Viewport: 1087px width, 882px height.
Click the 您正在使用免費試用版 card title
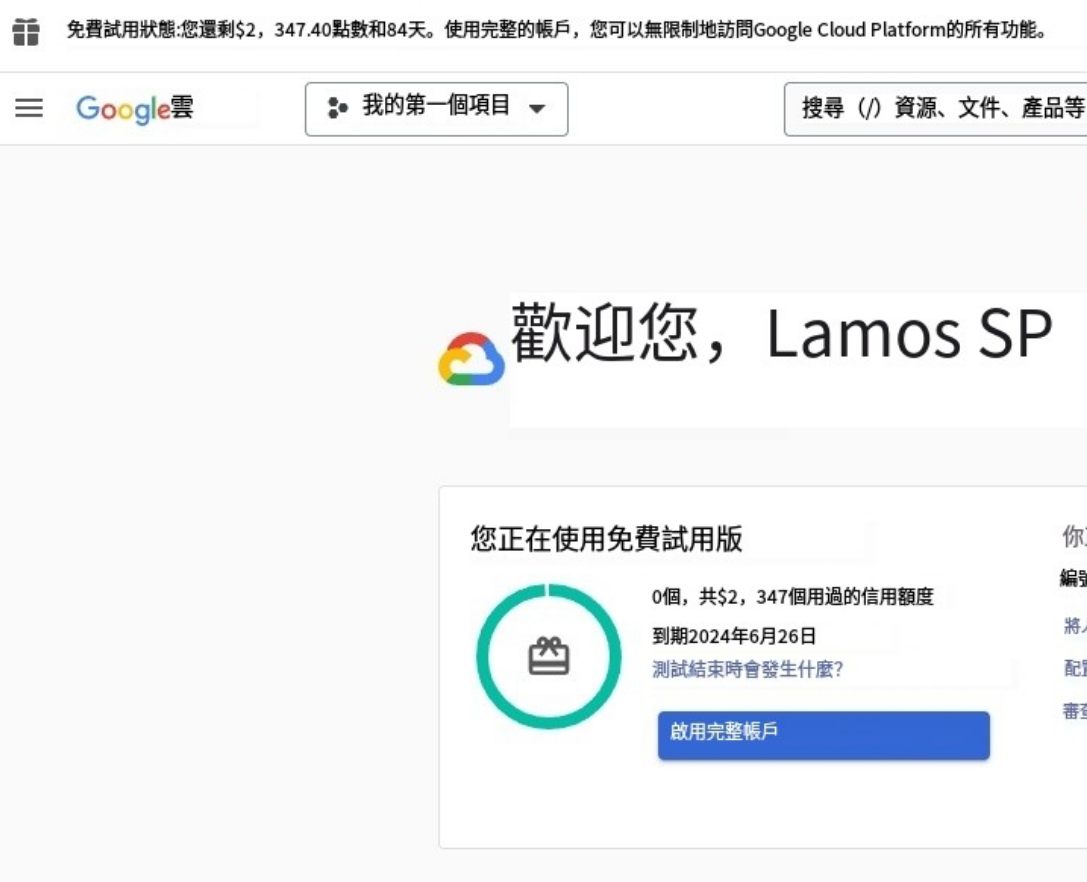pyautogui.click(x=607, y=539)
